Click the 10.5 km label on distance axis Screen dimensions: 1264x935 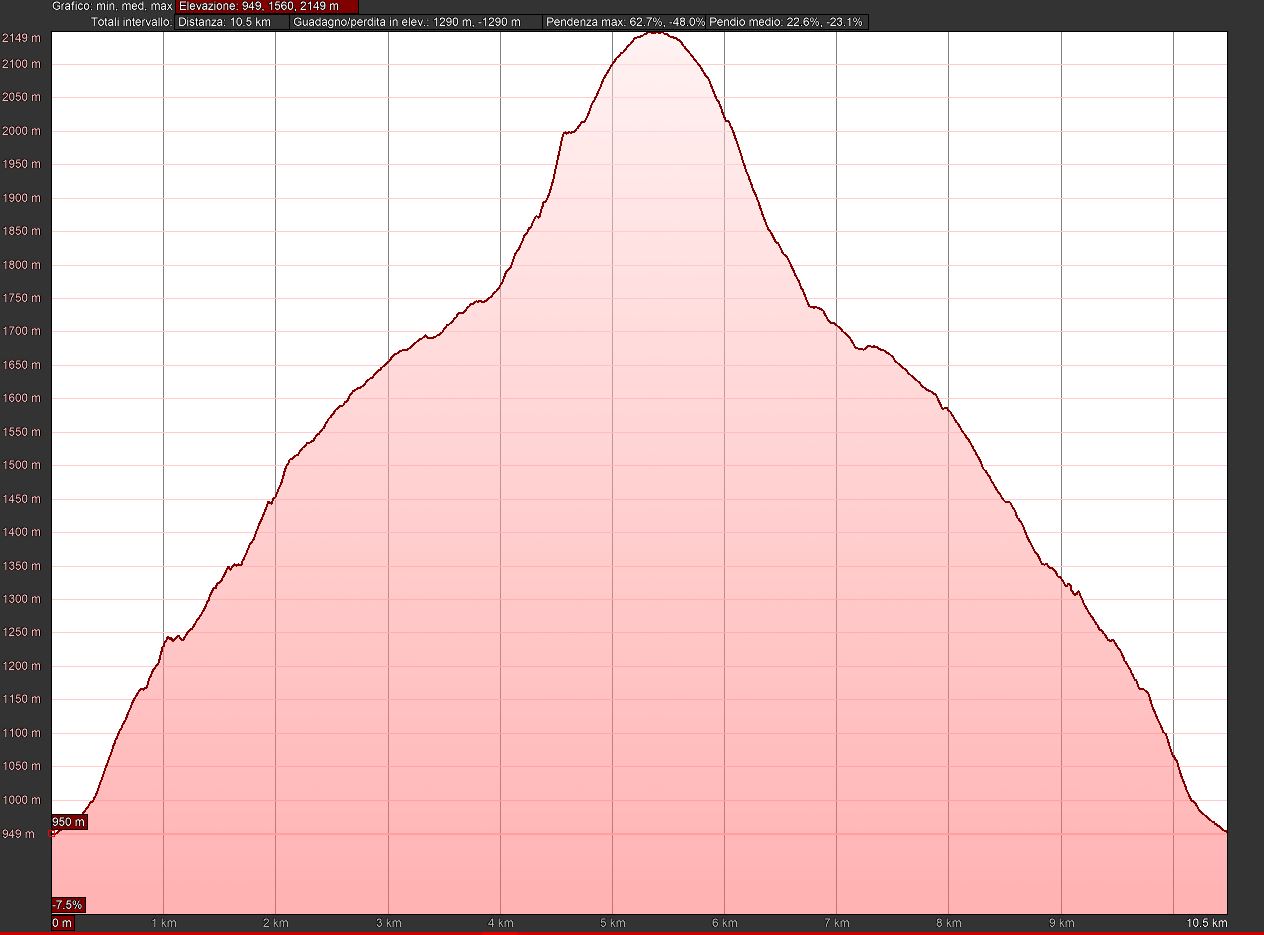1207,923
